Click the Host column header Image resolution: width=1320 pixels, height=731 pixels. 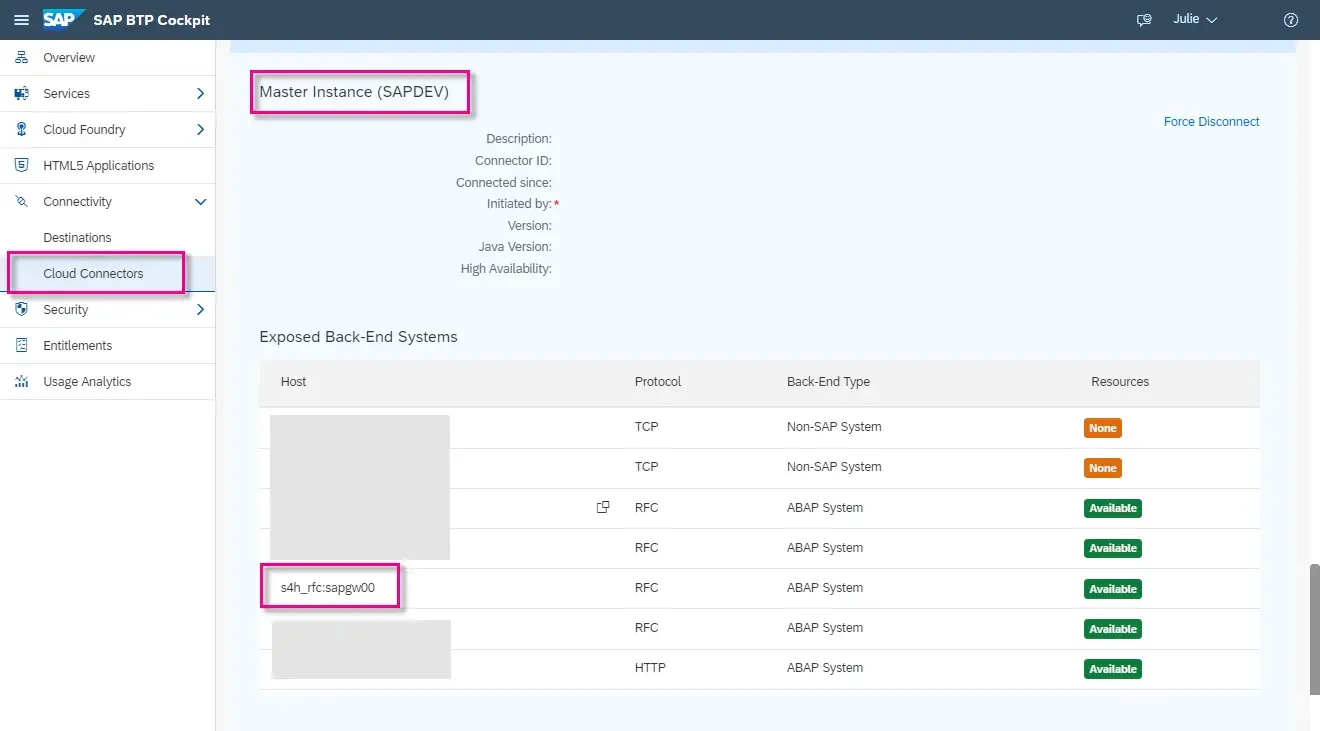pos(293,382)
